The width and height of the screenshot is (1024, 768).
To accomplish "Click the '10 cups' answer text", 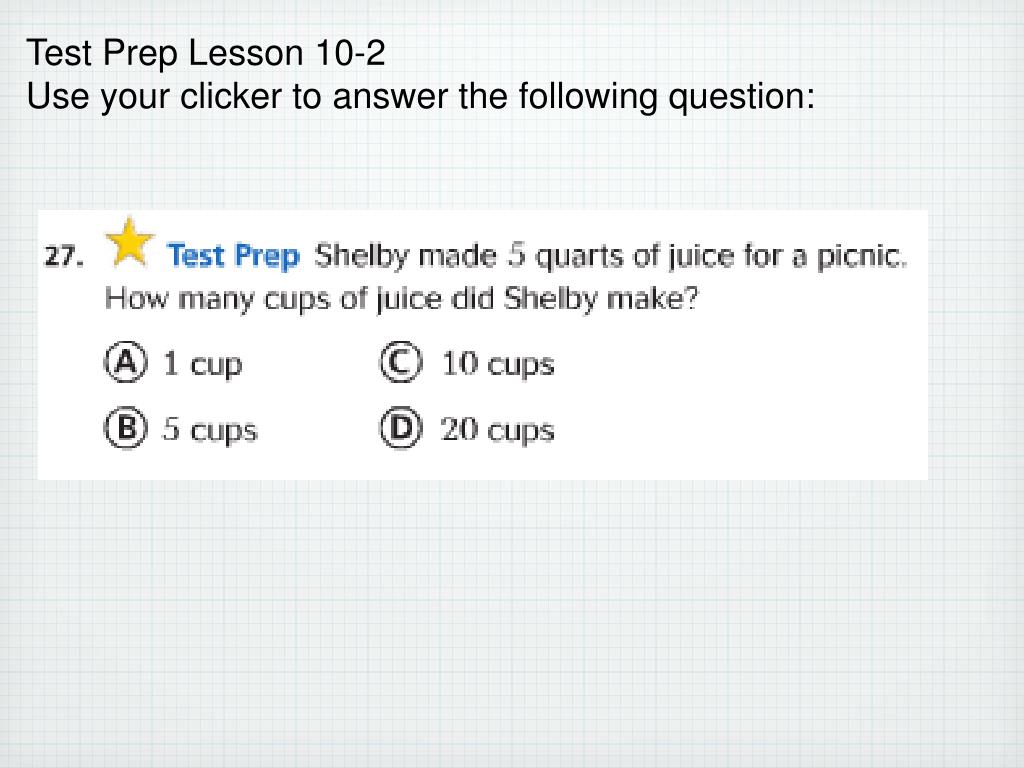I will tap(498, 364).
